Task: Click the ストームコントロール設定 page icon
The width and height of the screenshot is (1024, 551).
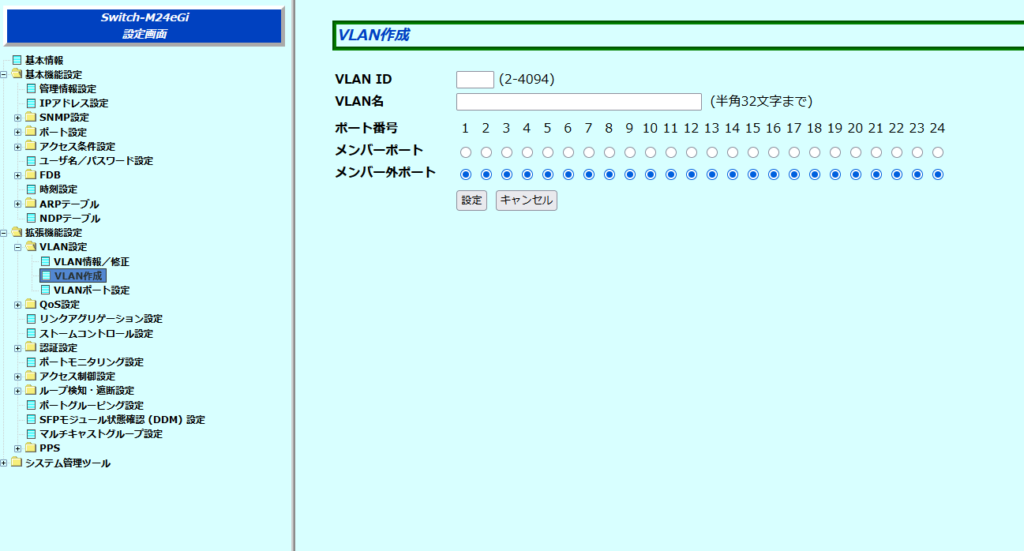Action: (x=31, y=333)
